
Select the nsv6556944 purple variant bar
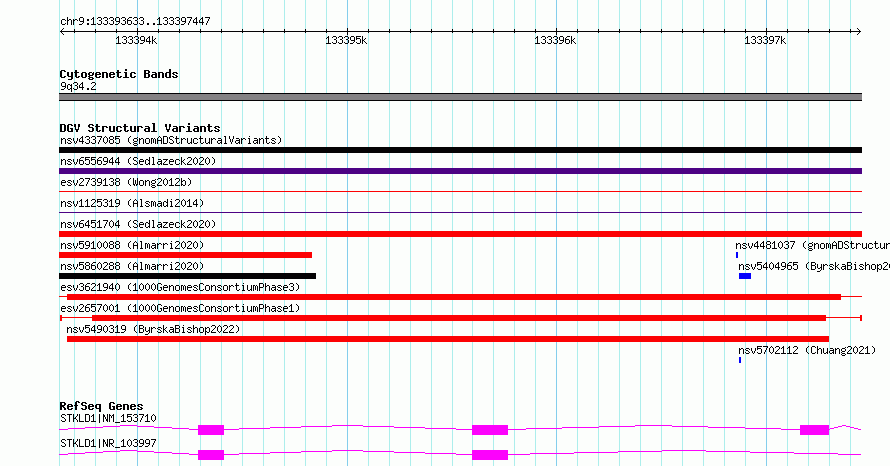click(x=460, y=171)
